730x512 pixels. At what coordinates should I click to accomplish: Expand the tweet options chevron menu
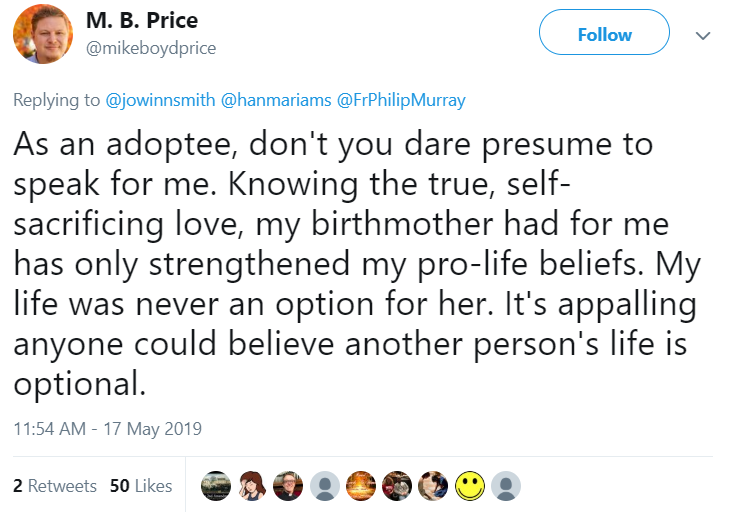pos(702,35)
